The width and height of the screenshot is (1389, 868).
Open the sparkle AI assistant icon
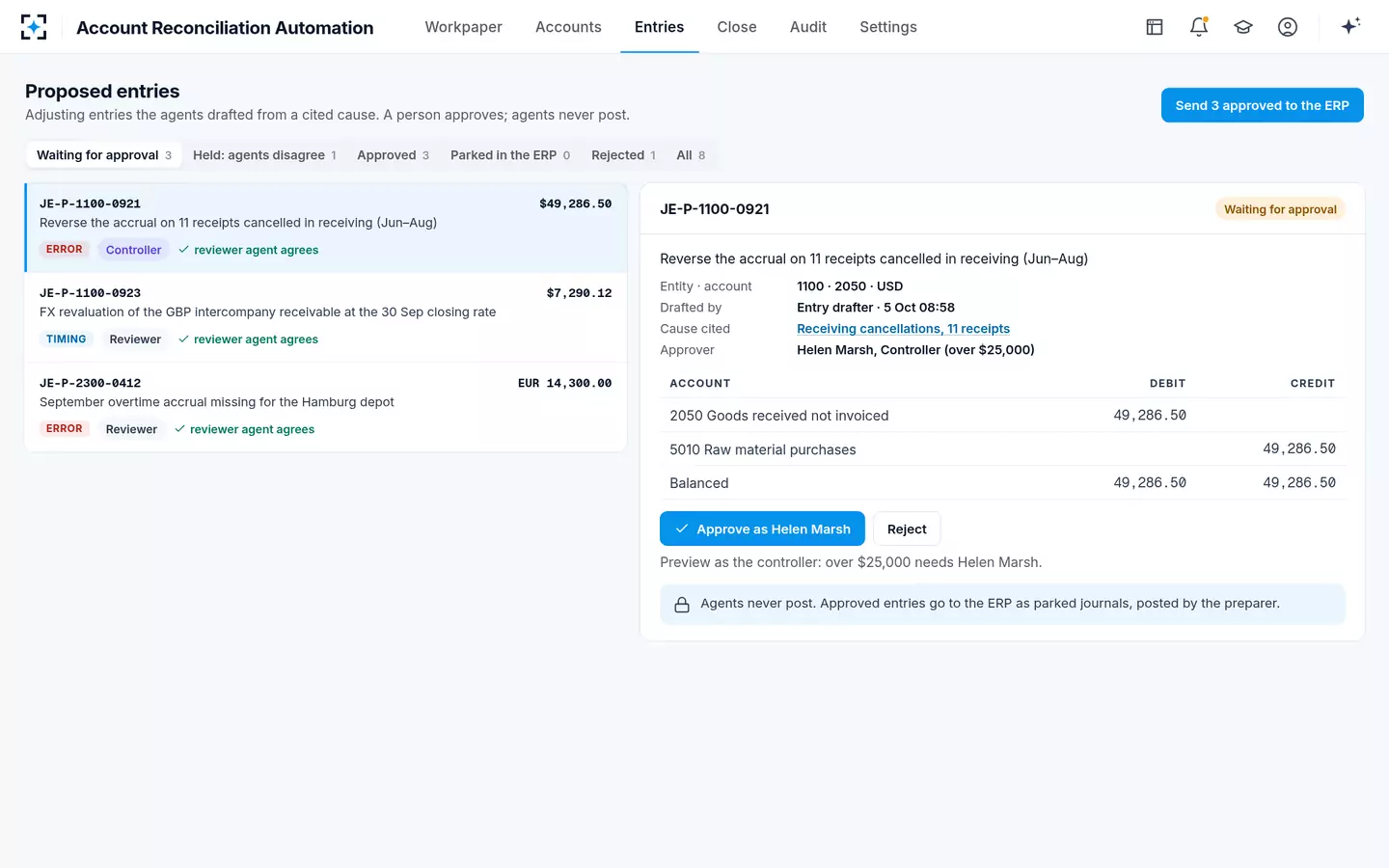1350,26
